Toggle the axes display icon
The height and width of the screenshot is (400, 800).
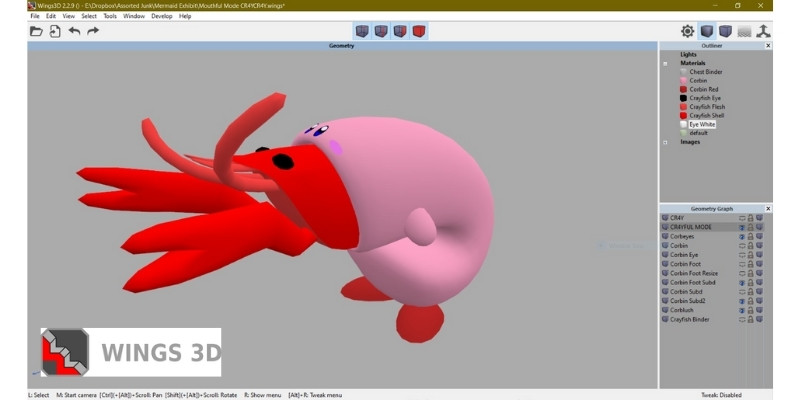coord(763,31)
